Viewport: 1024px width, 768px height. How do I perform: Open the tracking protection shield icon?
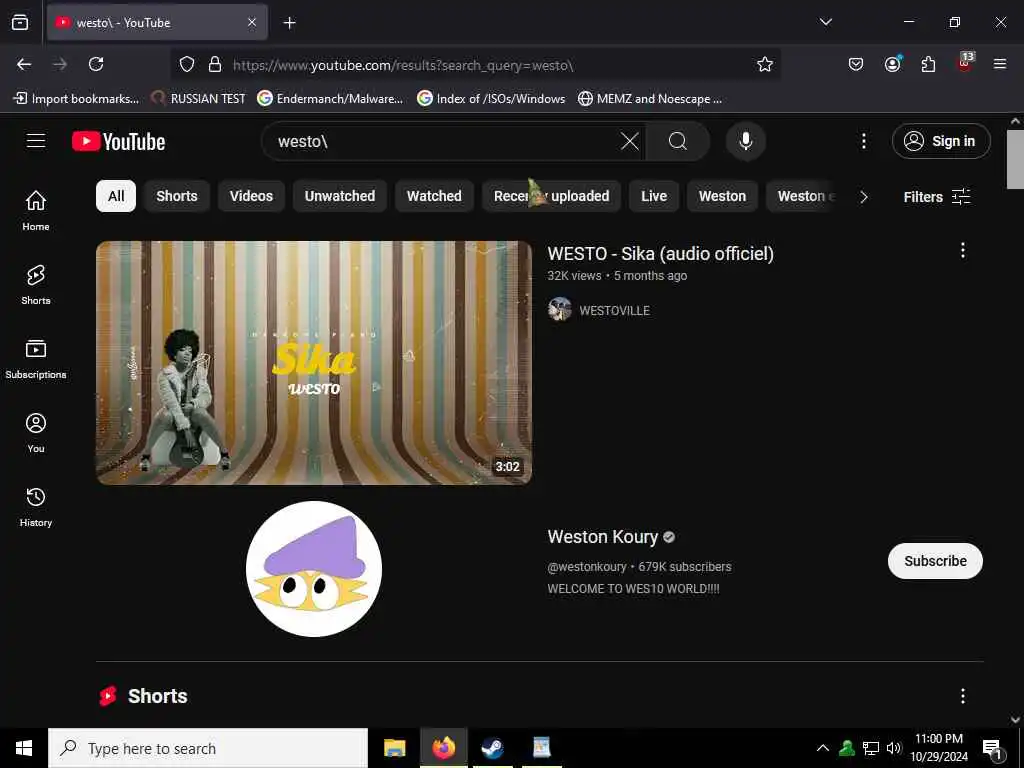point(187,64)
